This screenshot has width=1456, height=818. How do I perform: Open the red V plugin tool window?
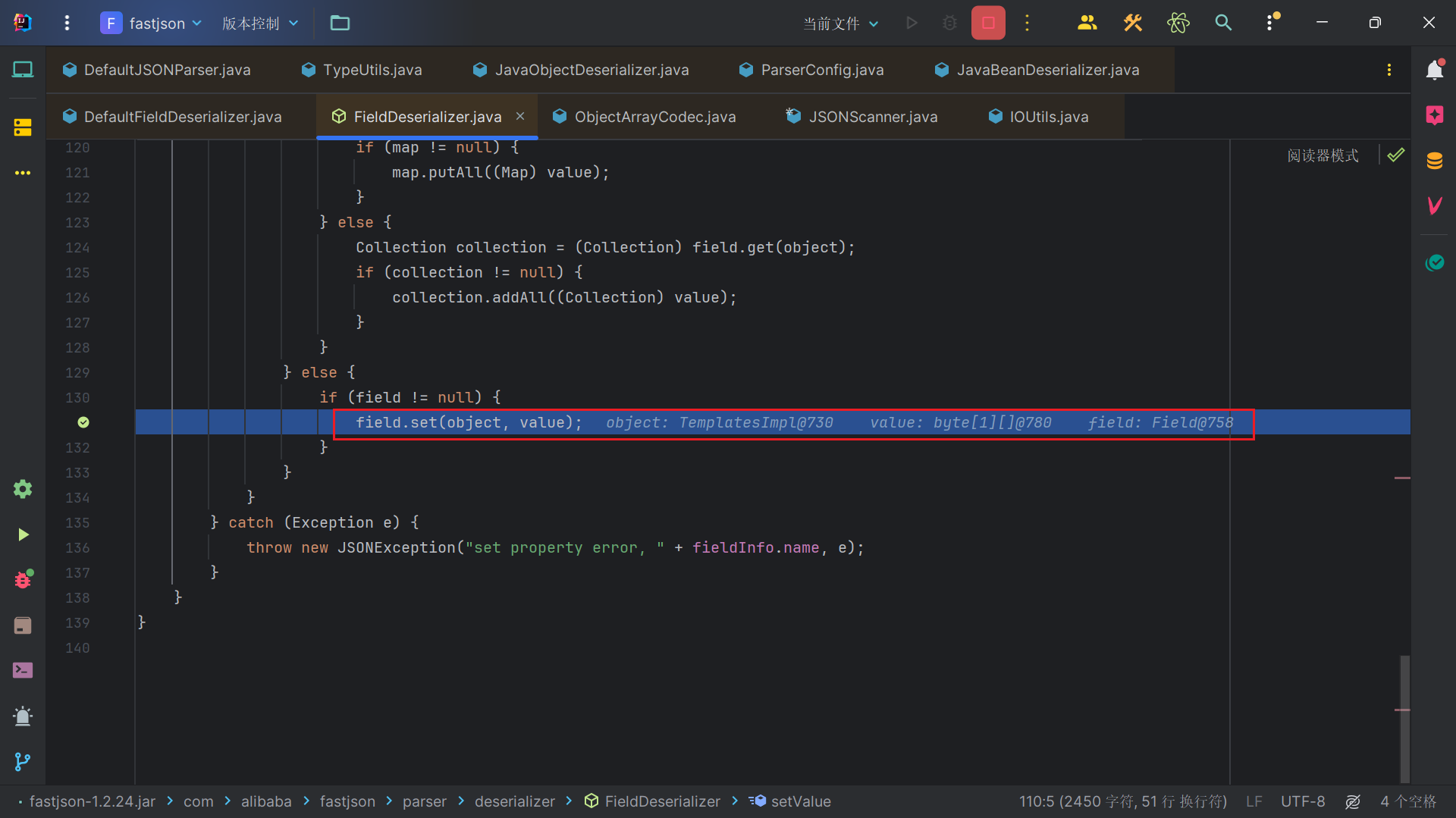(1435, 205)
